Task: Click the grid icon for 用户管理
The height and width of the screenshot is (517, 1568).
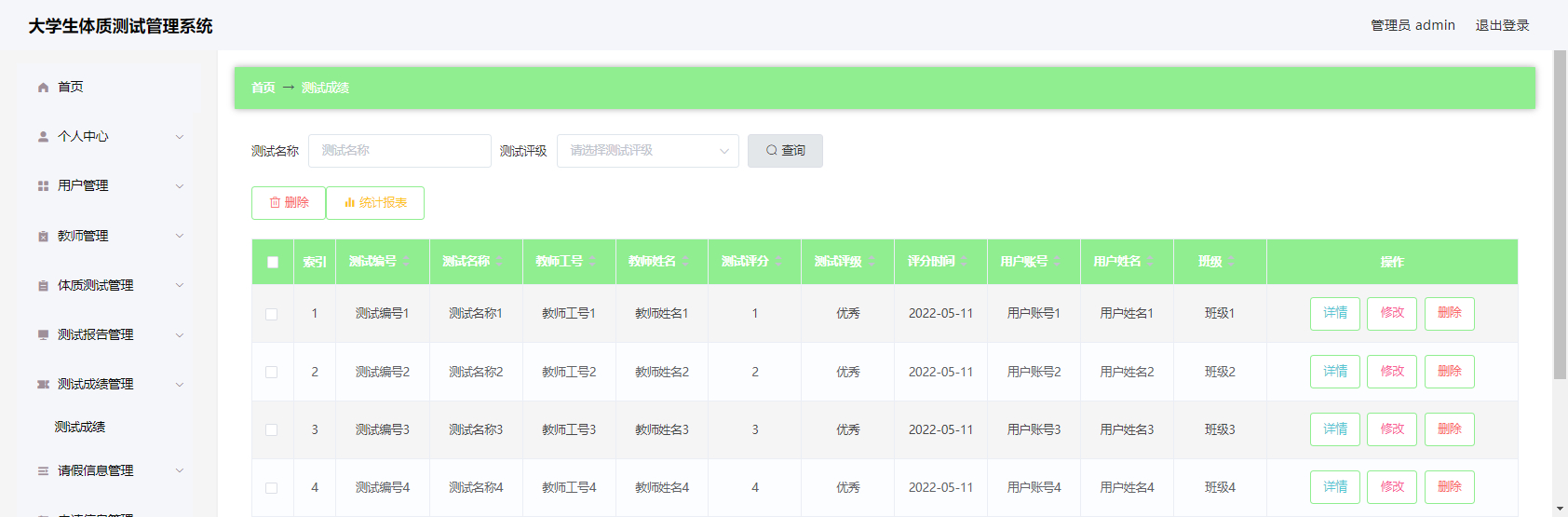Action: [43, 185]
